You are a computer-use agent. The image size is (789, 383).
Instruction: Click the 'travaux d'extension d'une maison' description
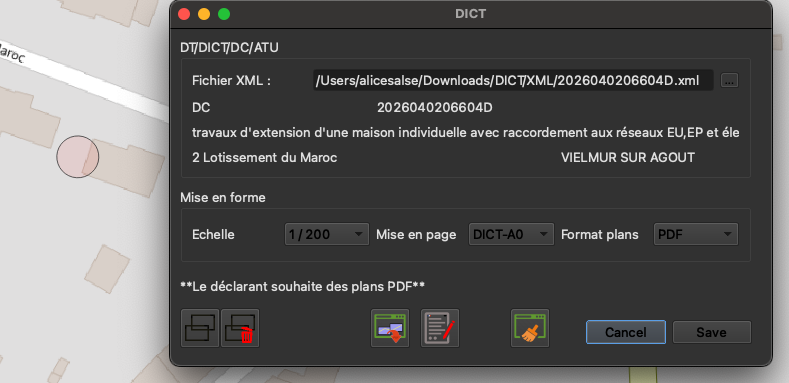[x=465, y=133]
